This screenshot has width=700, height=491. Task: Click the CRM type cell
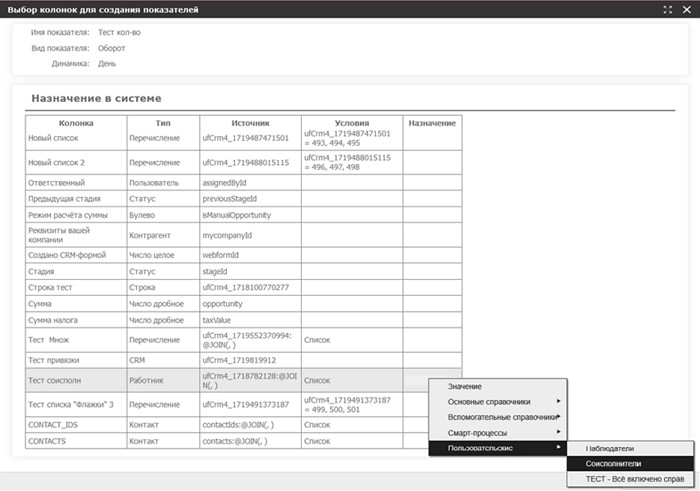[163, 360]
